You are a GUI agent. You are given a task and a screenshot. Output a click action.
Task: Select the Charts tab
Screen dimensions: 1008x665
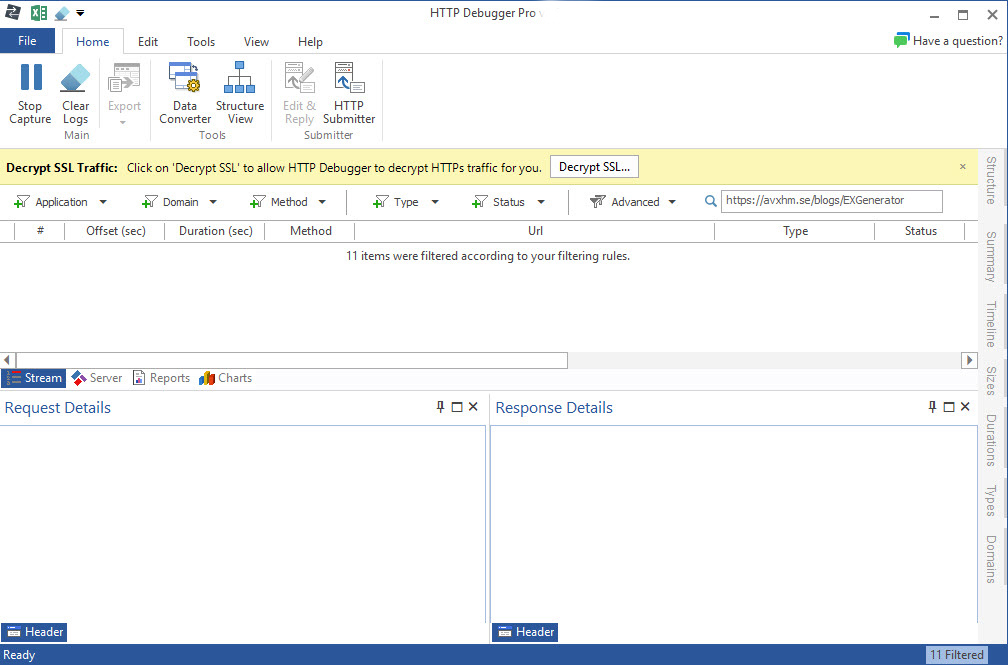click(x=226, y=378)
